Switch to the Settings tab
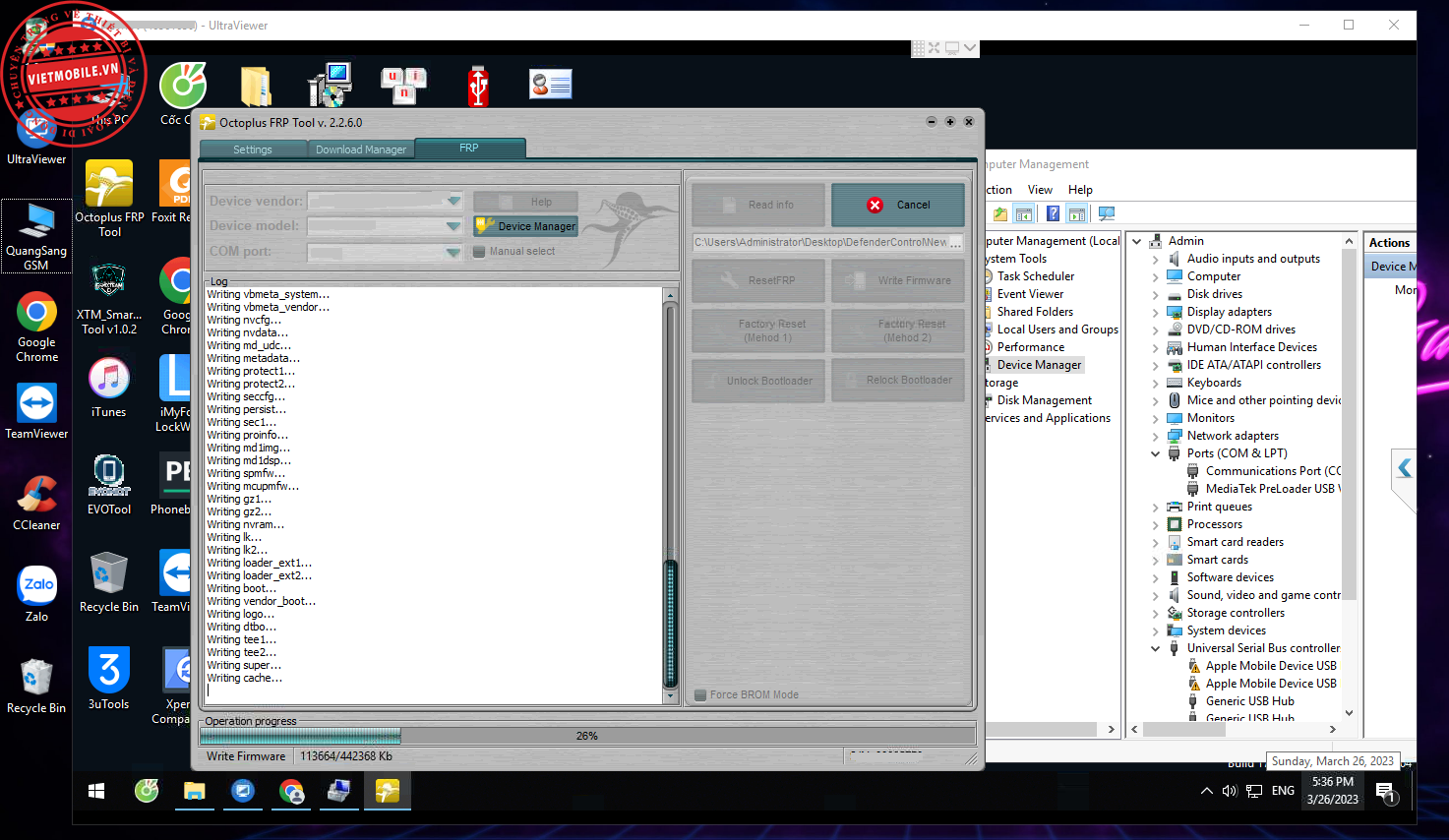Image resolution: width=1449 pixels, height=840 pixels. [253, 150]
